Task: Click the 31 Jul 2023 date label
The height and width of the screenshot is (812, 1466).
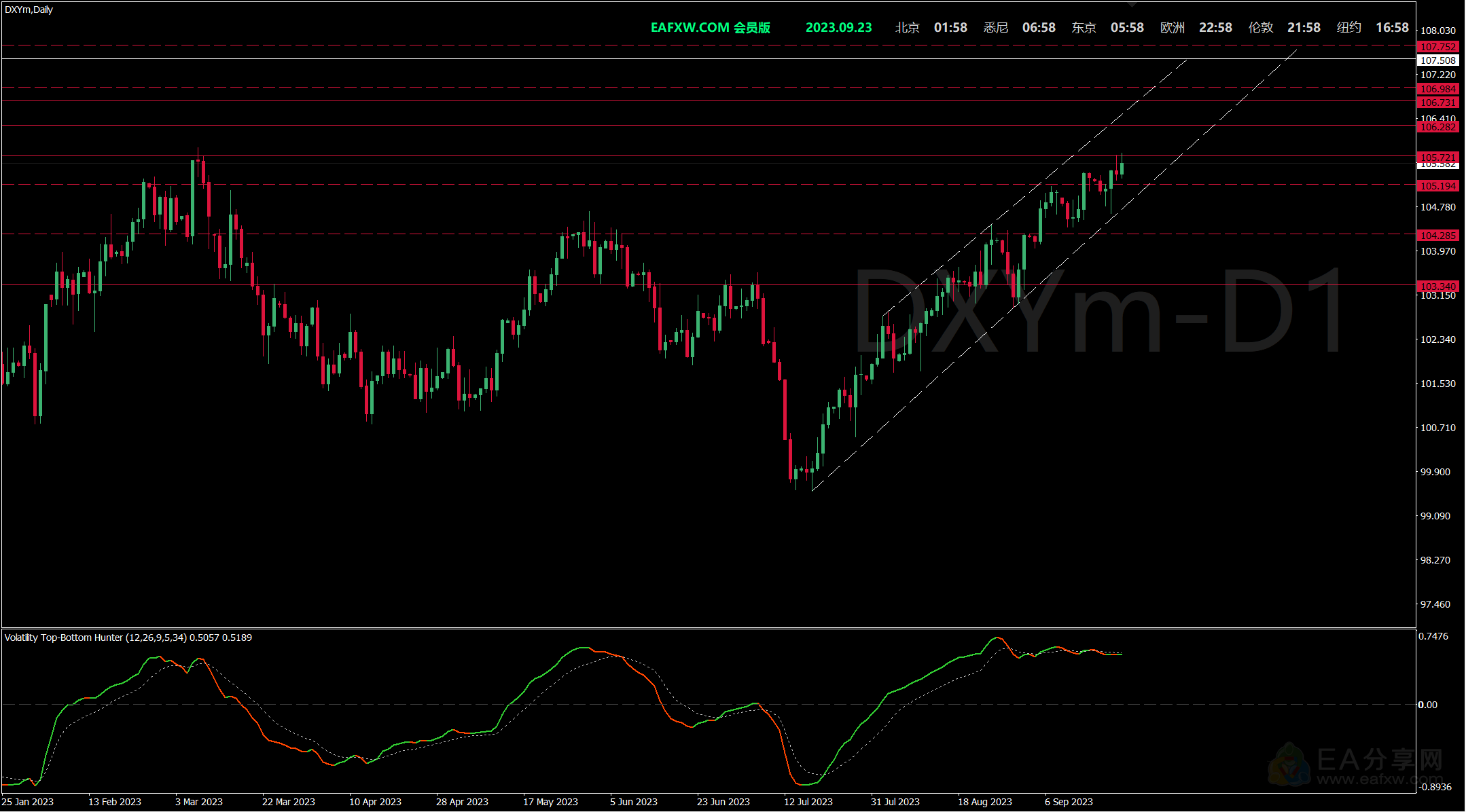Action: [895, 802]
